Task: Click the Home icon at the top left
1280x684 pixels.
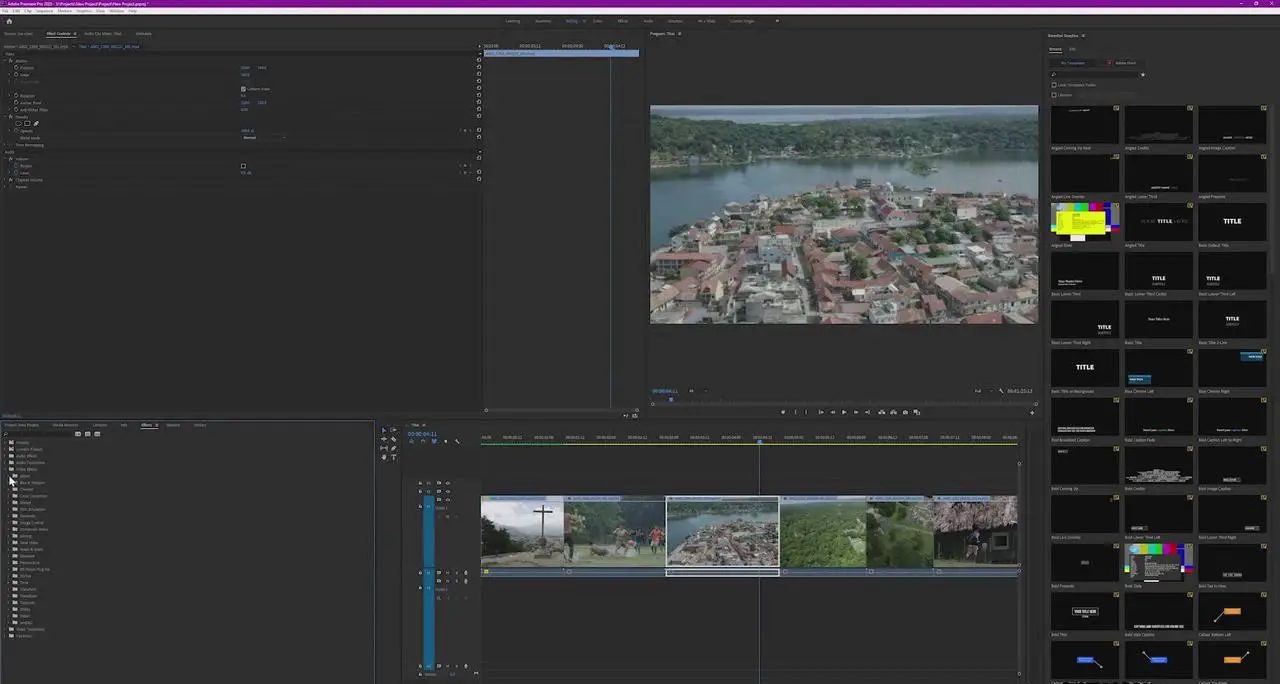Action: [x=9, y=20]
